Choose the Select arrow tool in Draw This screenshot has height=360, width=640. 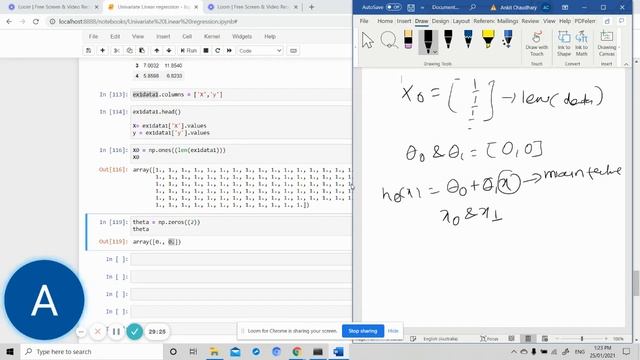pyautogui.click(x=368, y=41)
